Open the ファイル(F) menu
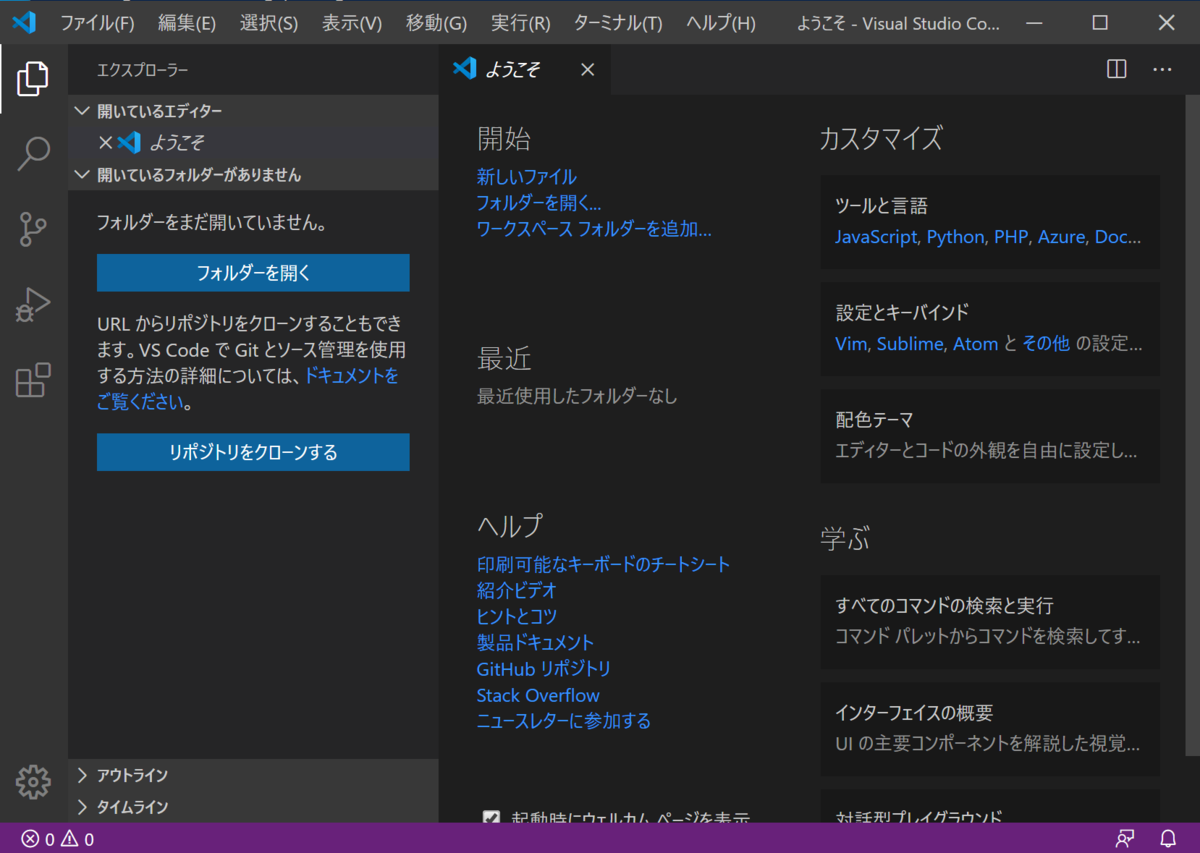Screen dimensions: 1200x853 [97, 23]
